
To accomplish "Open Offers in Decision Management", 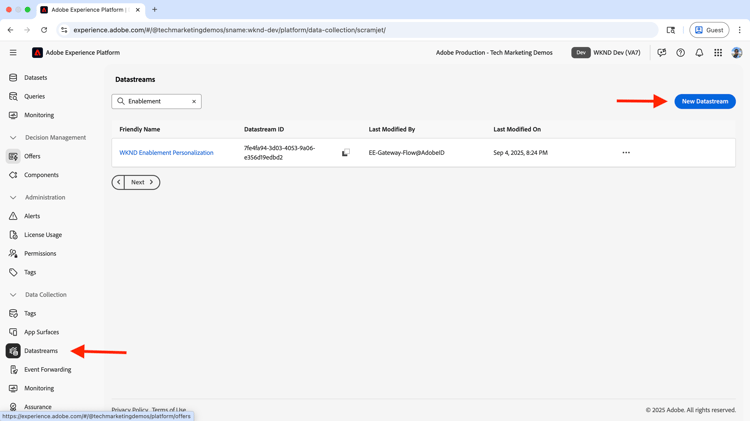I will coord(33,156).
